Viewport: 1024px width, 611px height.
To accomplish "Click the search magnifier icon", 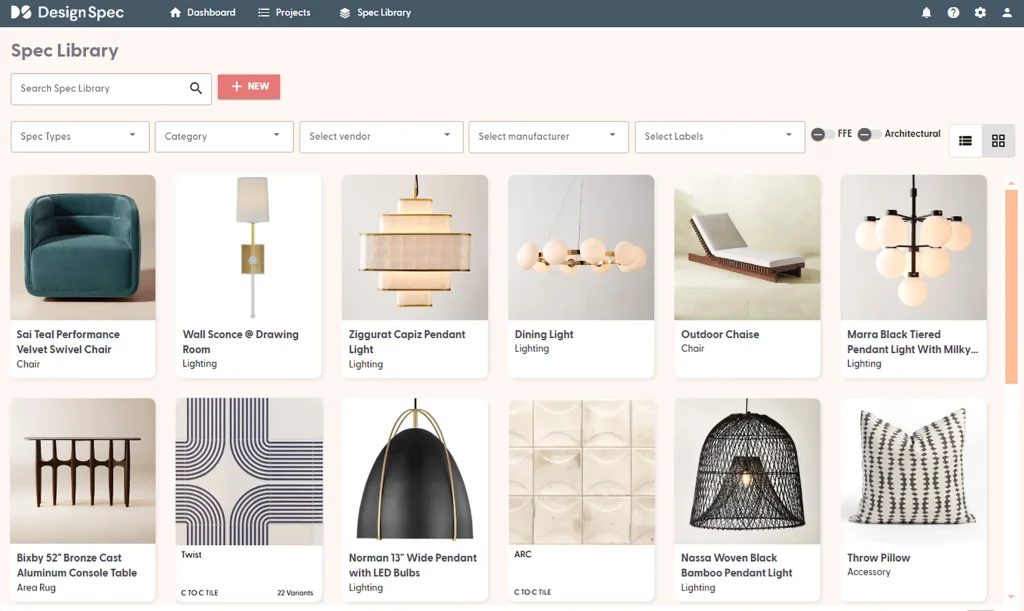I will 196,88.
